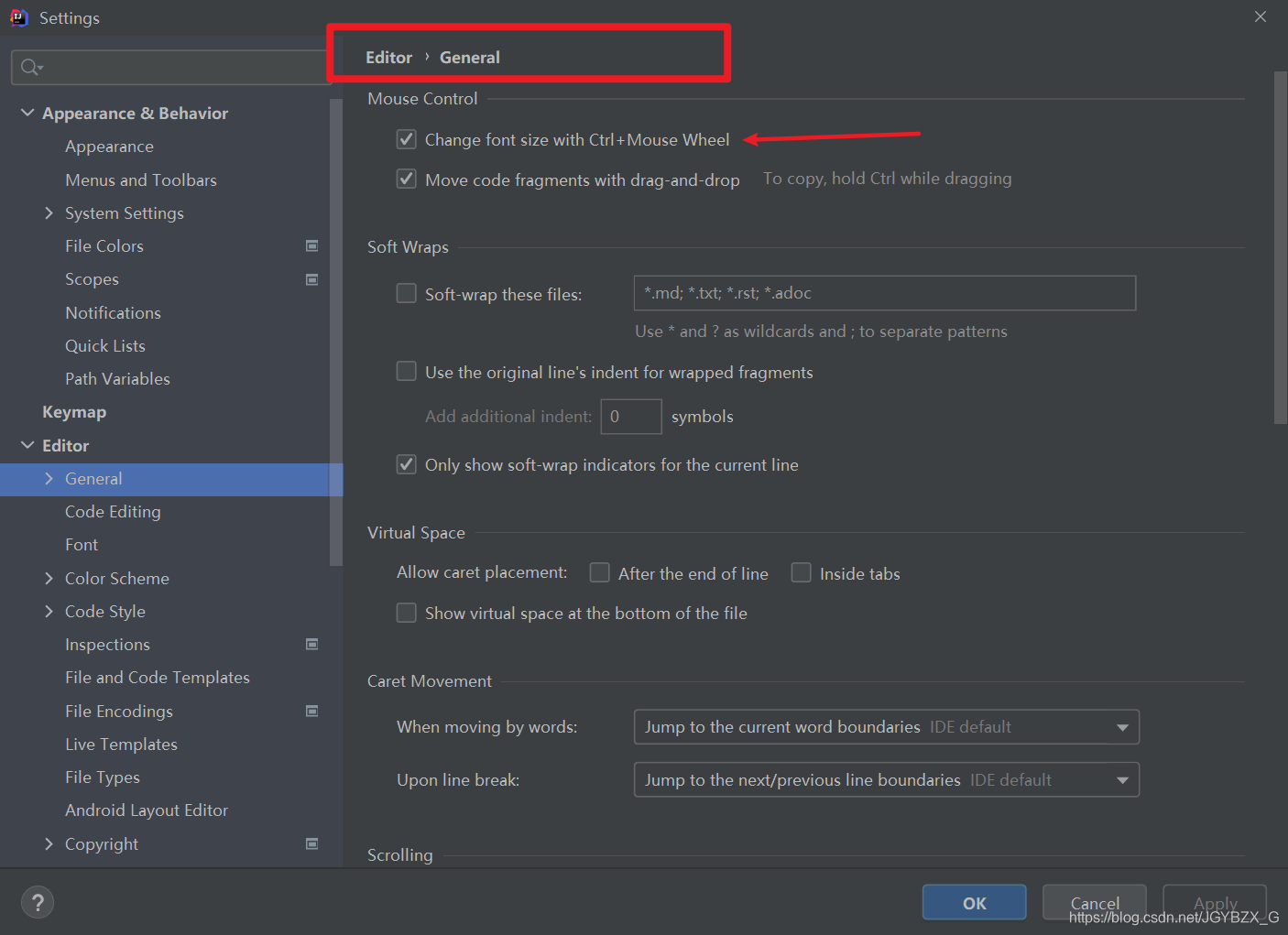This screenshot has height=935, width=1288.
Task: Open Menus and Toolbars settings
Action: point(141,180)
